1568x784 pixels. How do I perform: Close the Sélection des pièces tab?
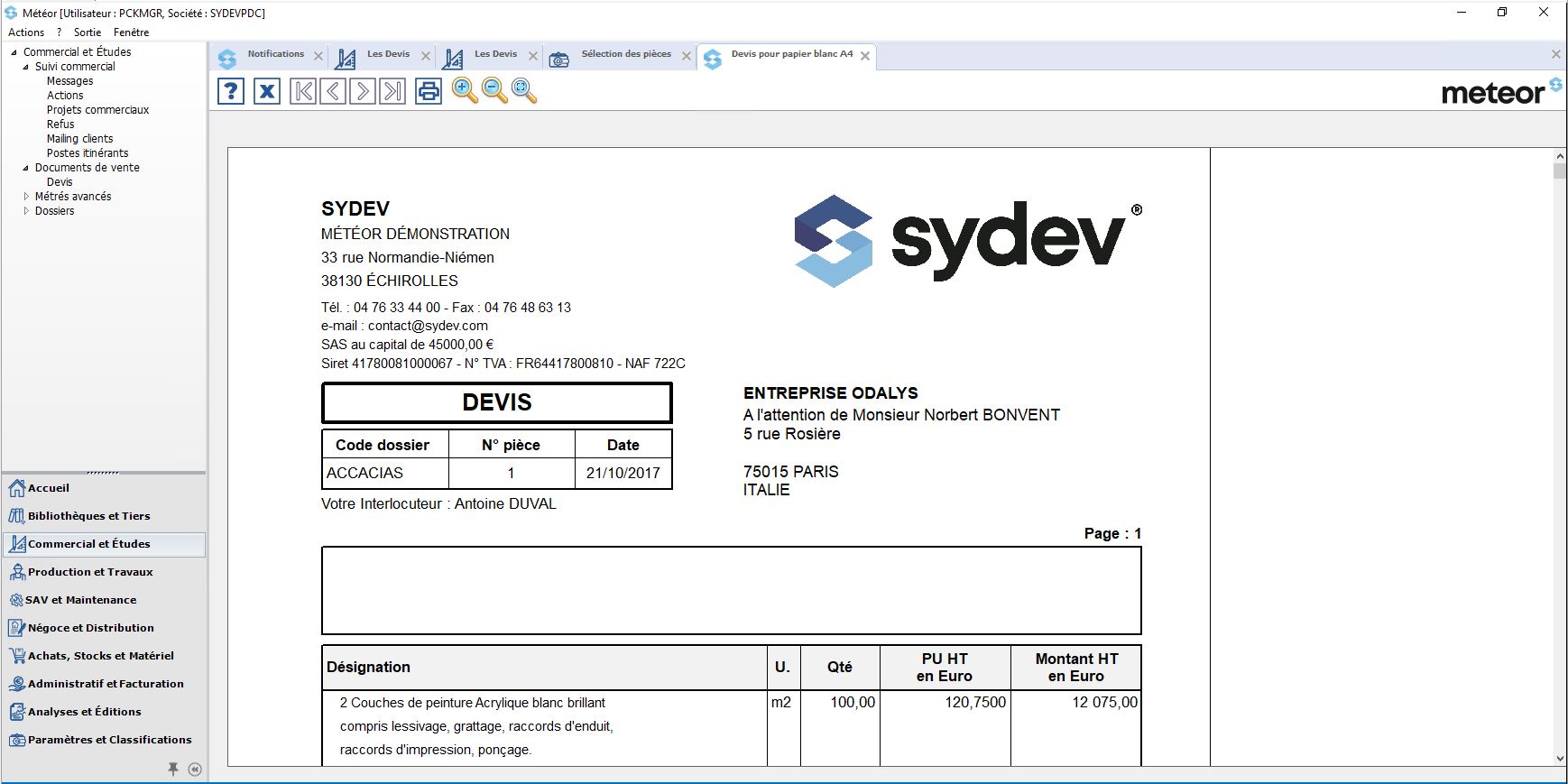coord(687,56)
